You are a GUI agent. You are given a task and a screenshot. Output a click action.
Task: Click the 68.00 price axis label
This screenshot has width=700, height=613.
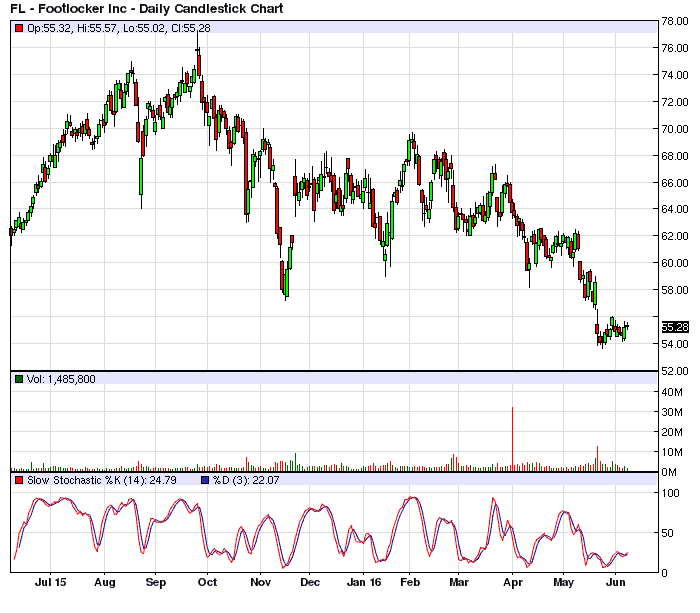click(x=675, y=156)
